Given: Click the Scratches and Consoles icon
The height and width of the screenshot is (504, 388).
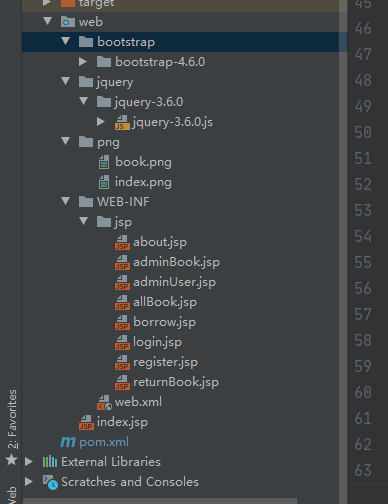Looking at the screenshot, I should point(50,482).
